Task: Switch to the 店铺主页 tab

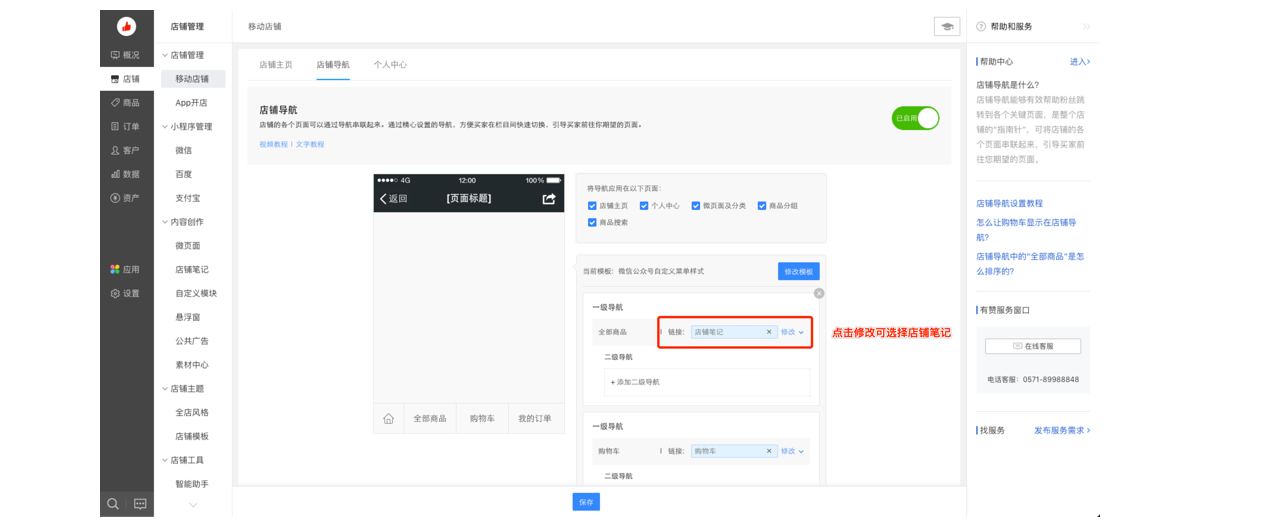Action: click(276, 65)
